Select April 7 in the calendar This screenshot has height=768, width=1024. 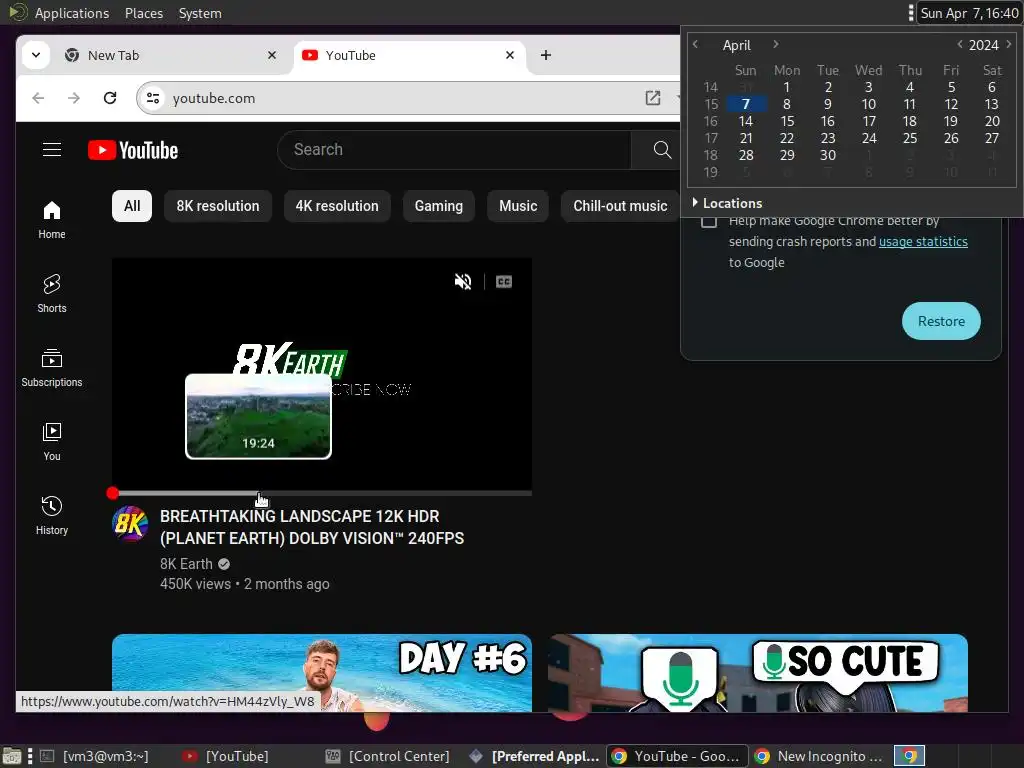tap(746, 104)
